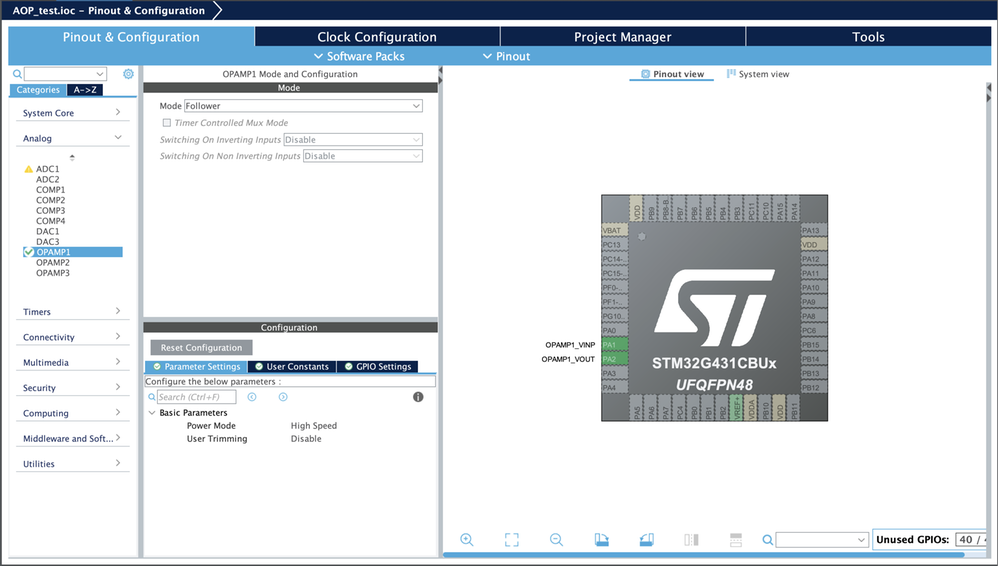Click the parameter Search (Ctrl+F) field
Image resolution: width=998 pixels, height=566 pixels.
click(x=197, y=397)
